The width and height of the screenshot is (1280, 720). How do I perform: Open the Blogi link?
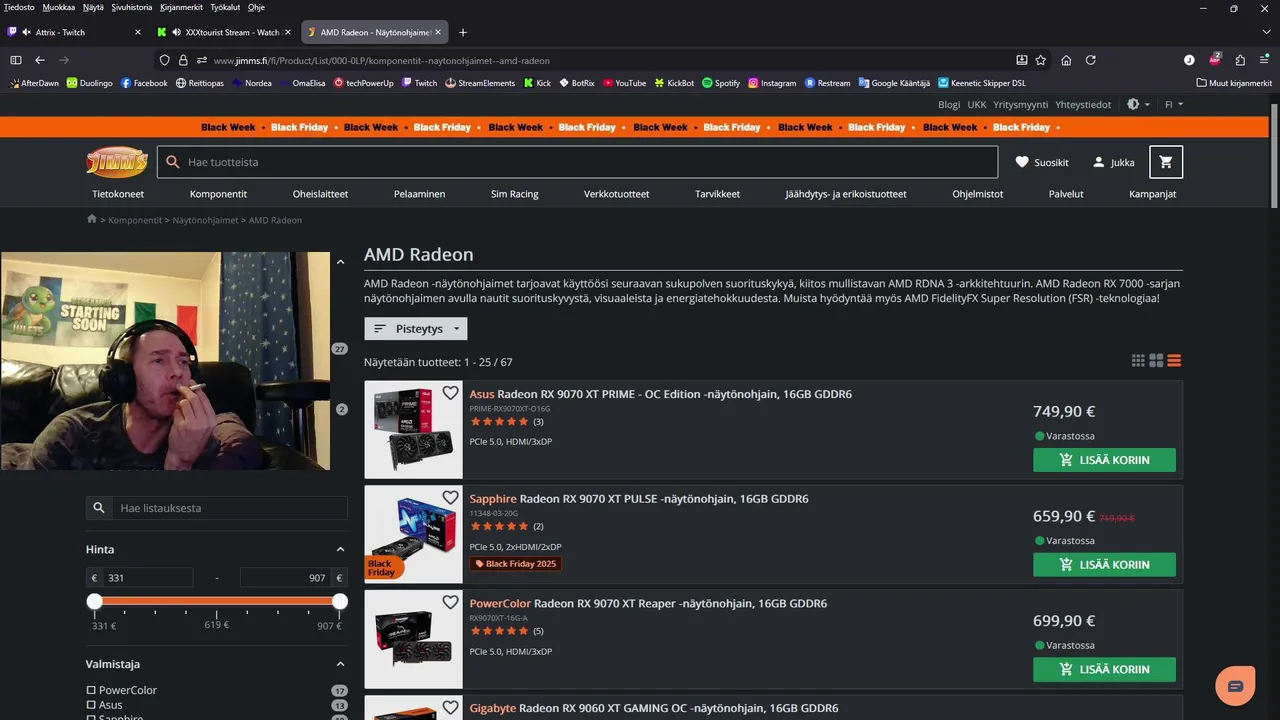pyautogui.click(x=949, y=104)
